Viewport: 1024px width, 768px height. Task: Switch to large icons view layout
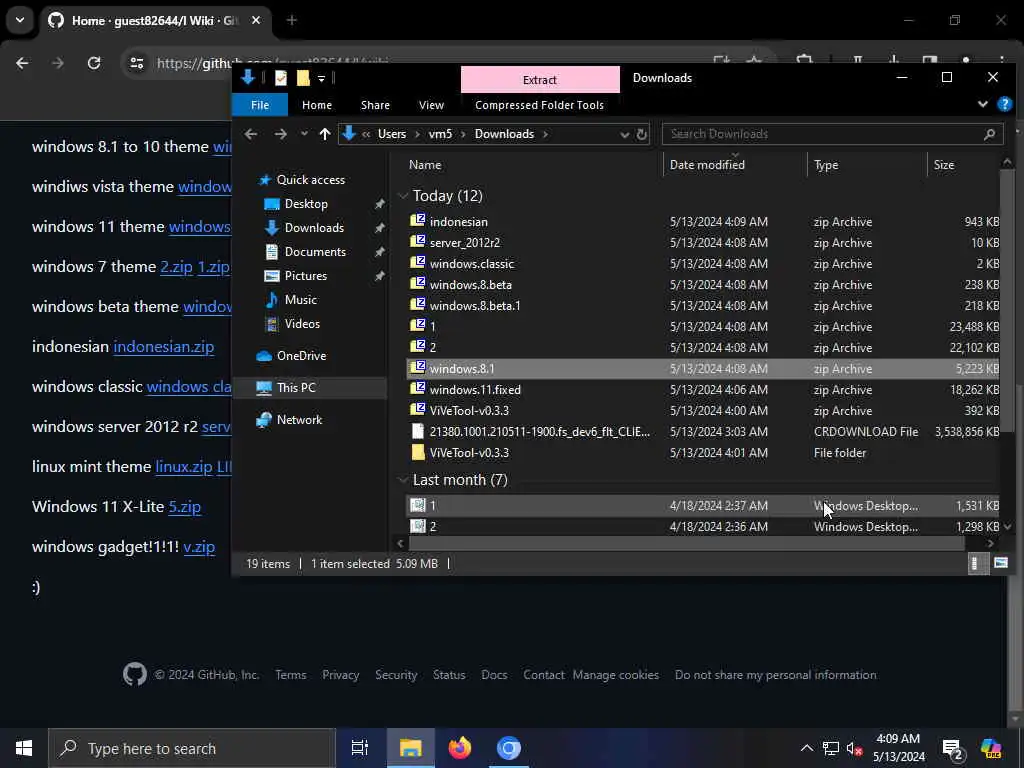click(x=1000, y=563)
